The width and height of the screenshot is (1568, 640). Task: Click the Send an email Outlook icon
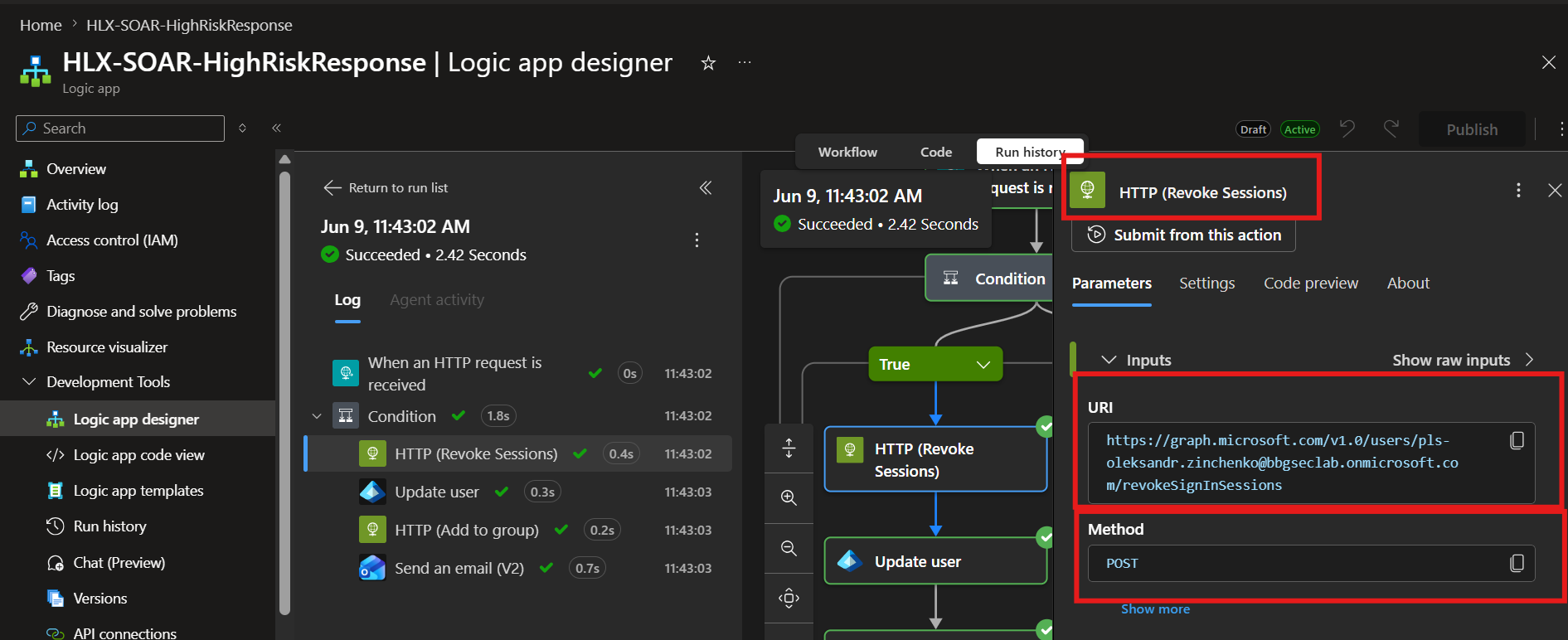[372, 568]
